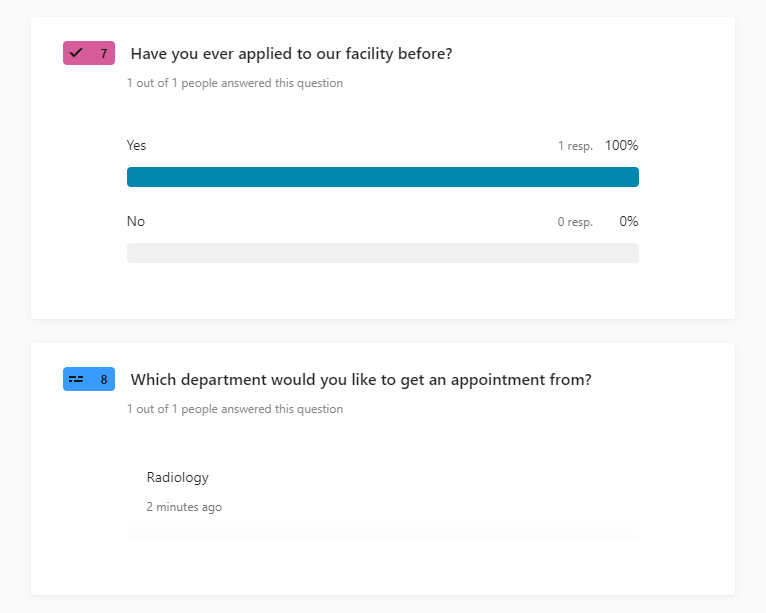
Task: Click the 'Yes' answer label
Action: point(136,146)
